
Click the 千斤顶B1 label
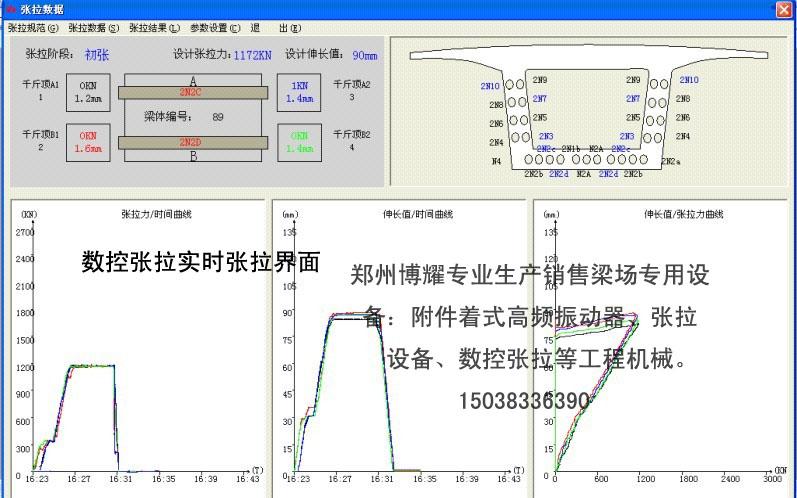click(41, 135)
